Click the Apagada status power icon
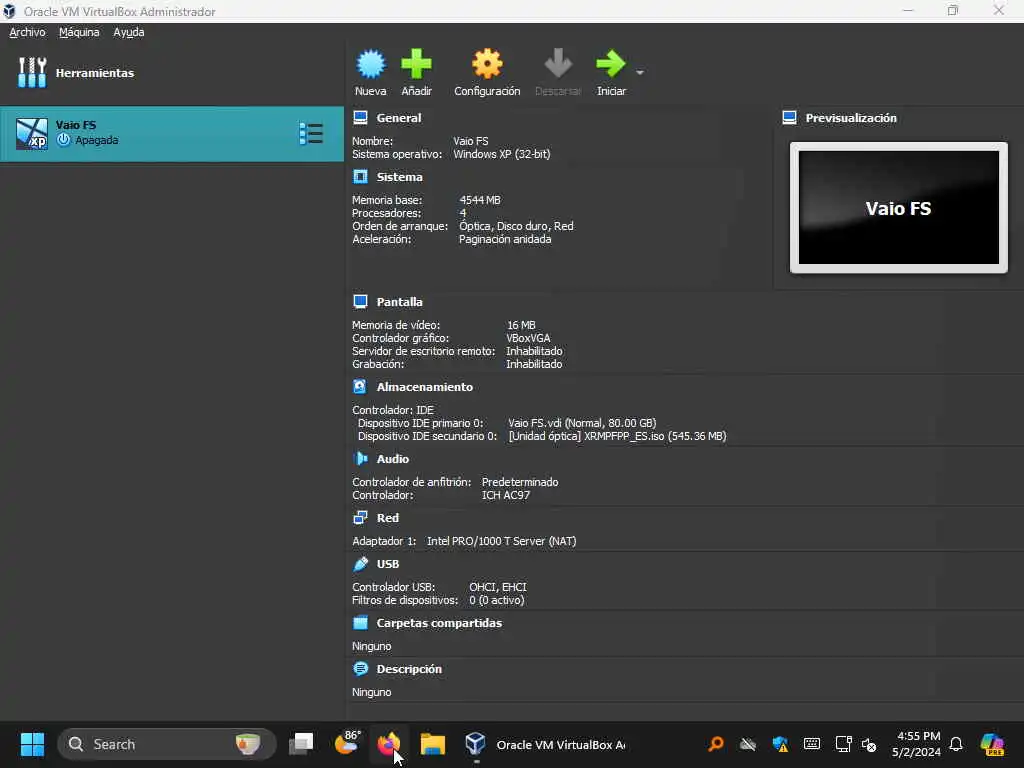The height and width of the screenshot is (768, 1024). [x=63, y=140]
